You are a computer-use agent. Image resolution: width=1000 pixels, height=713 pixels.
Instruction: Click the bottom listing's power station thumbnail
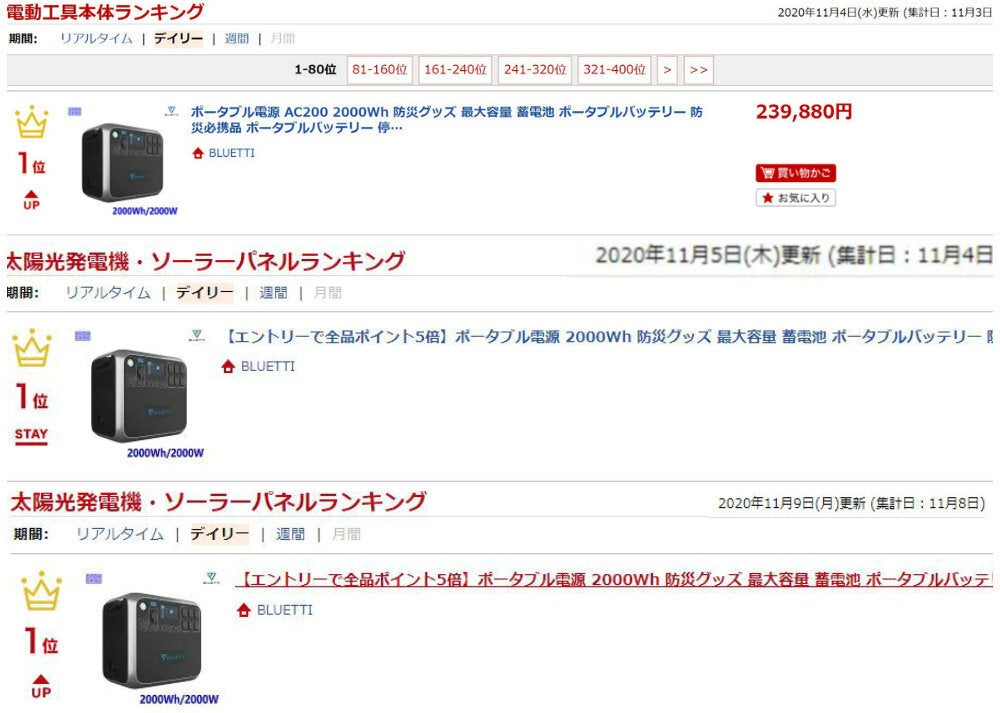(x=152, y=640)
